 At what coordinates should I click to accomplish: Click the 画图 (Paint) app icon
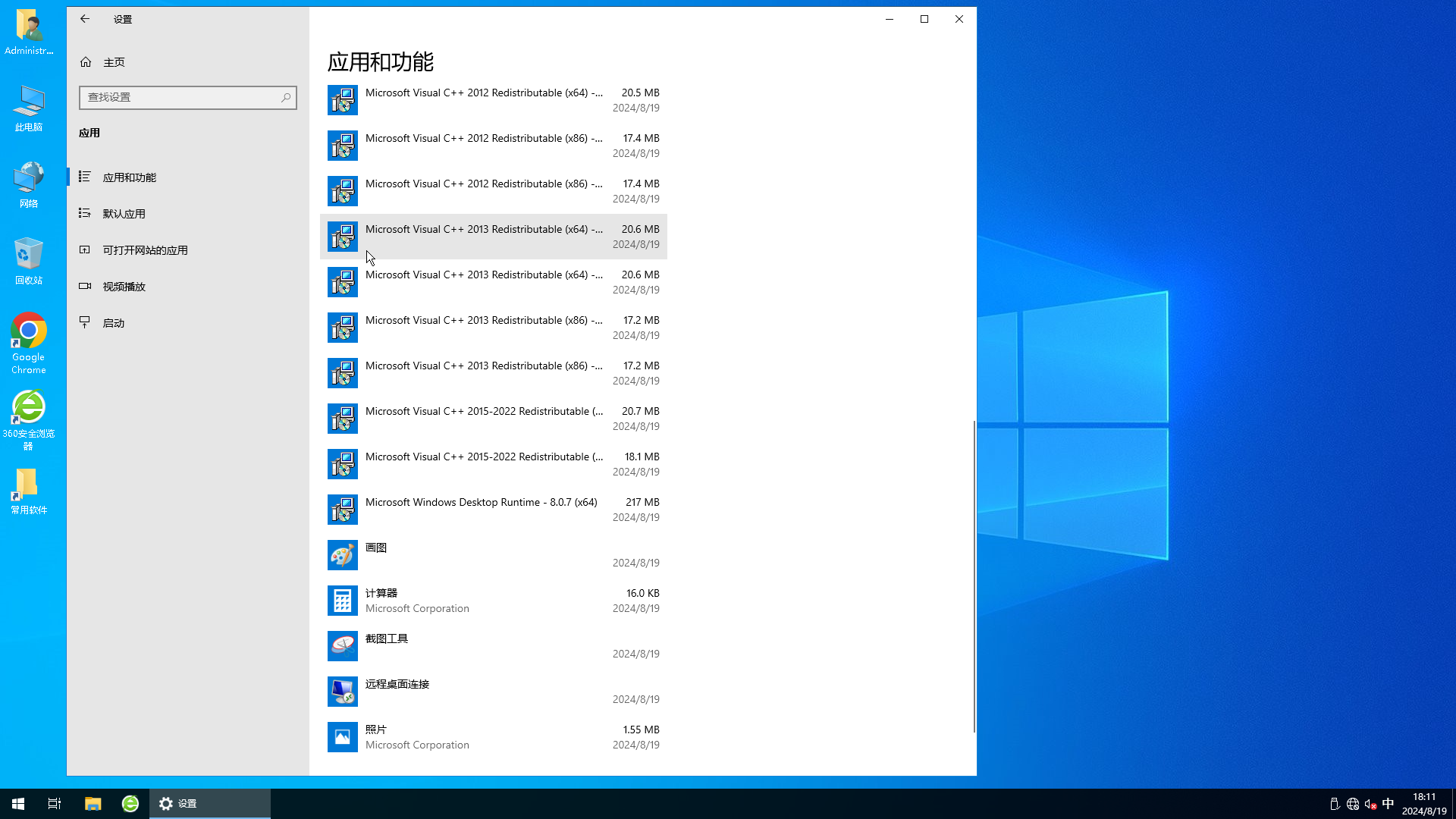(342, 555)
